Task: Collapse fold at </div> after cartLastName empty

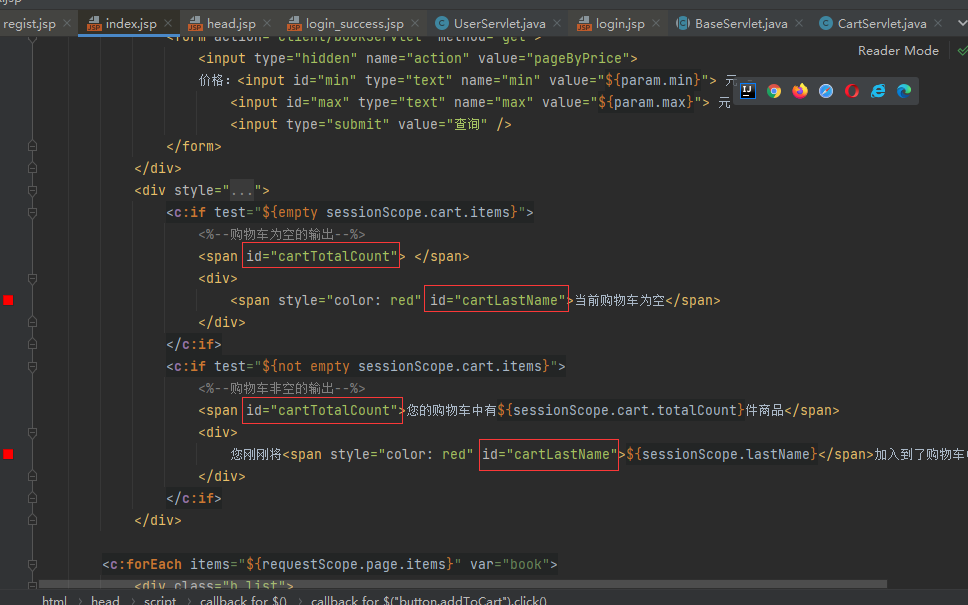Action: tap(32, 322)
